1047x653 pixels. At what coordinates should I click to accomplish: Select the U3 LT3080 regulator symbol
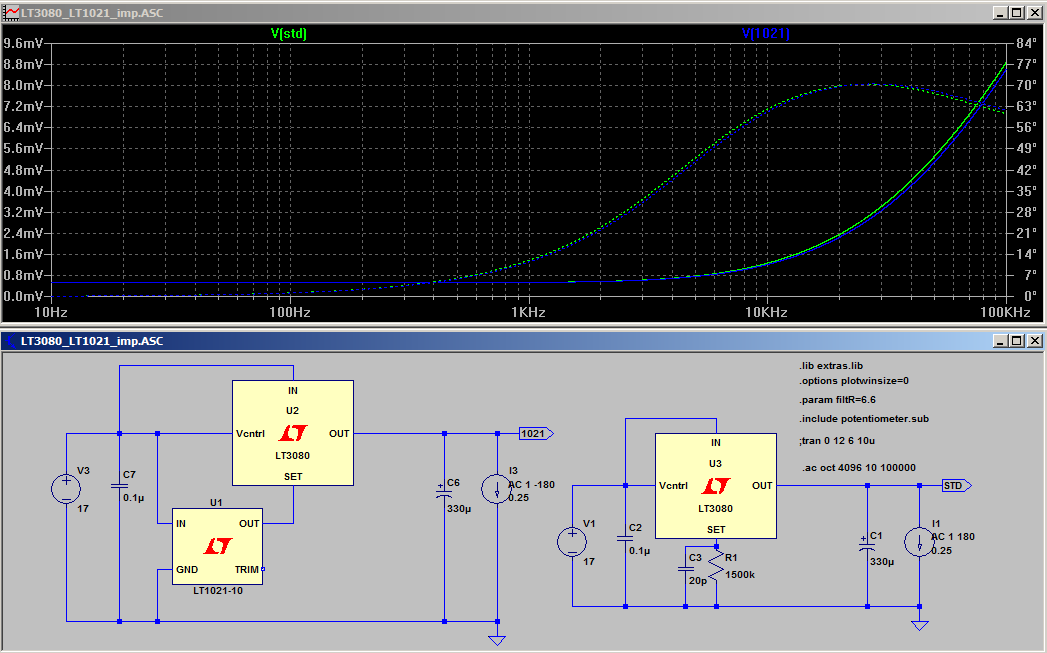(x=716, y=485)
